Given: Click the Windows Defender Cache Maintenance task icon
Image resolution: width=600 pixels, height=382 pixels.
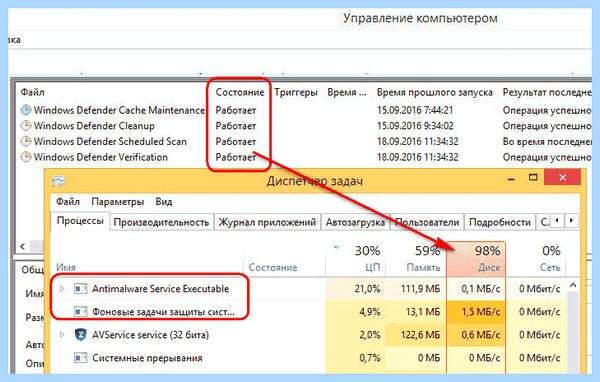Looking at the screenshot, I should [26, 110].
